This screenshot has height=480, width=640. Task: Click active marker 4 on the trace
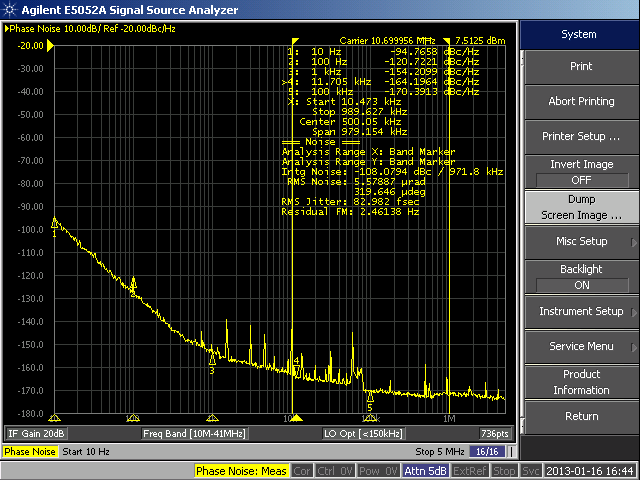(x=296, y=369)
